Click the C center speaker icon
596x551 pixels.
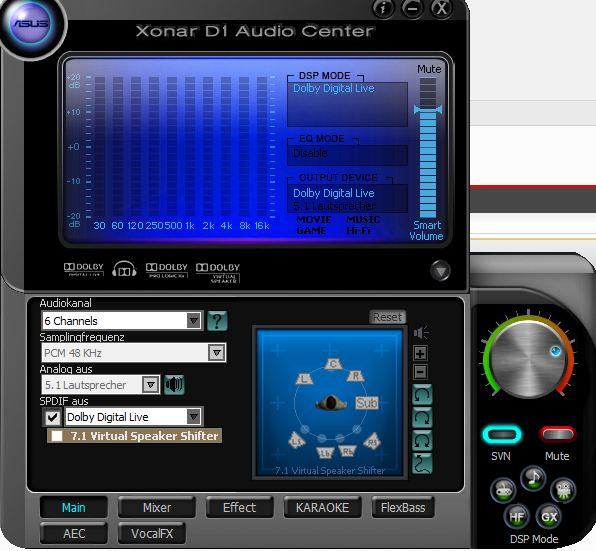coord(333,364)
